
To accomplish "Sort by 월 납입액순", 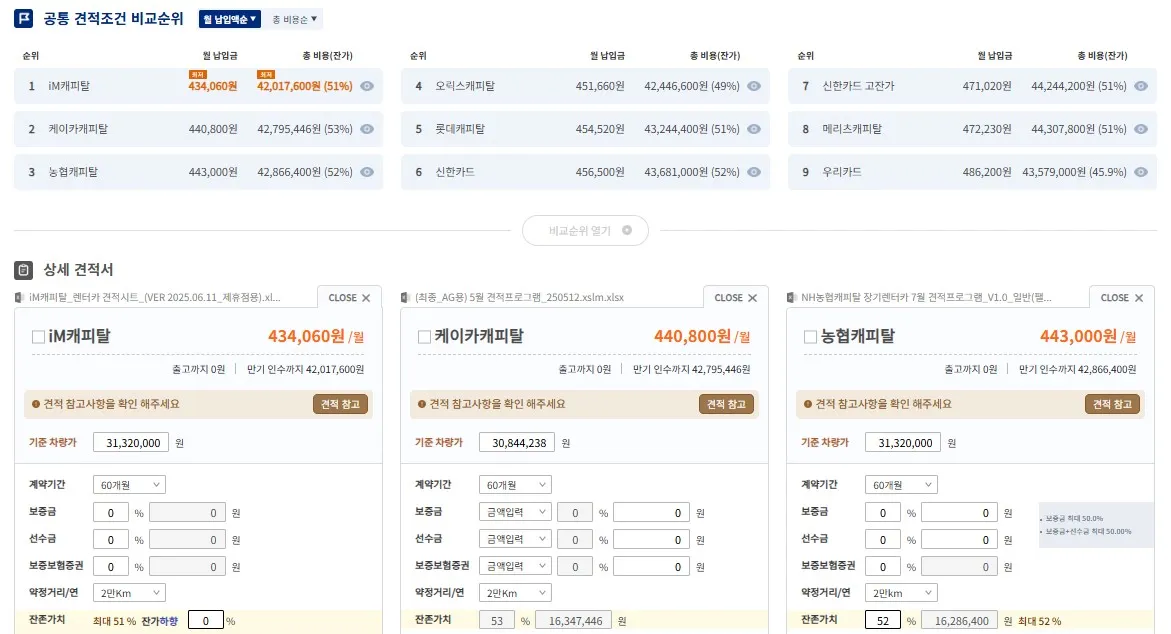I will pyautogui.click(x=229, y=19).
